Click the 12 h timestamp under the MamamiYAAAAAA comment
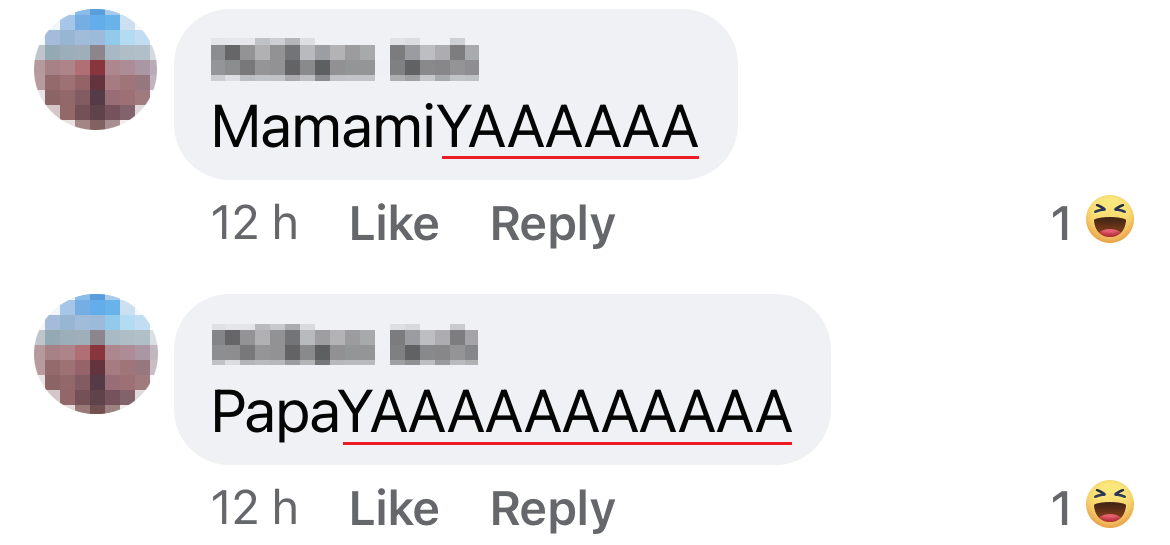Viewport: 1170px width, 545px height. click(254, 223)
